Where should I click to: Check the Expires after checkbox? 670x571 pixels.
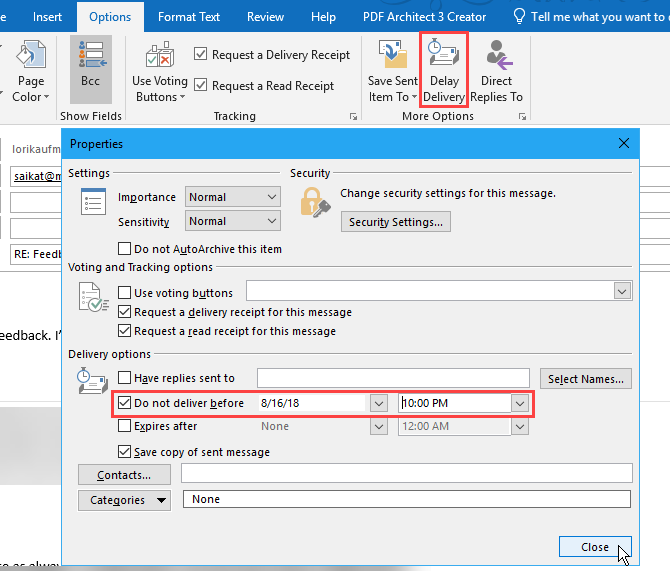coord(124,426)
